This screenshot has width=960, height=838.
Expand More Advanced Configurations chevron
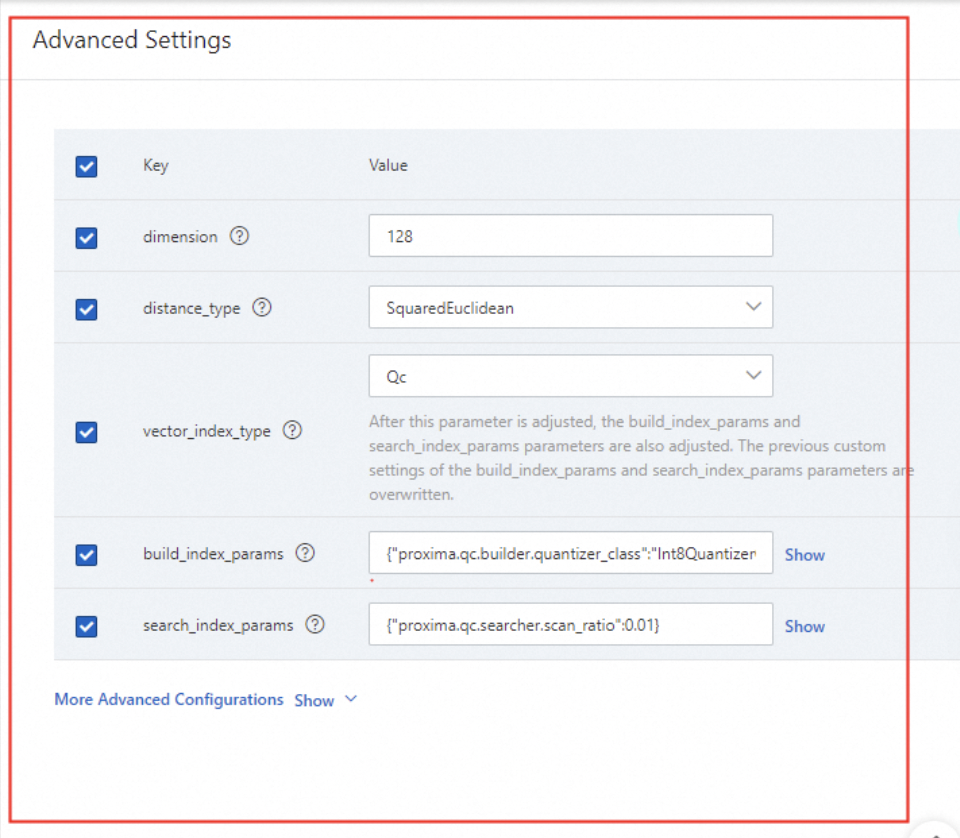click(x=350, y=699)
